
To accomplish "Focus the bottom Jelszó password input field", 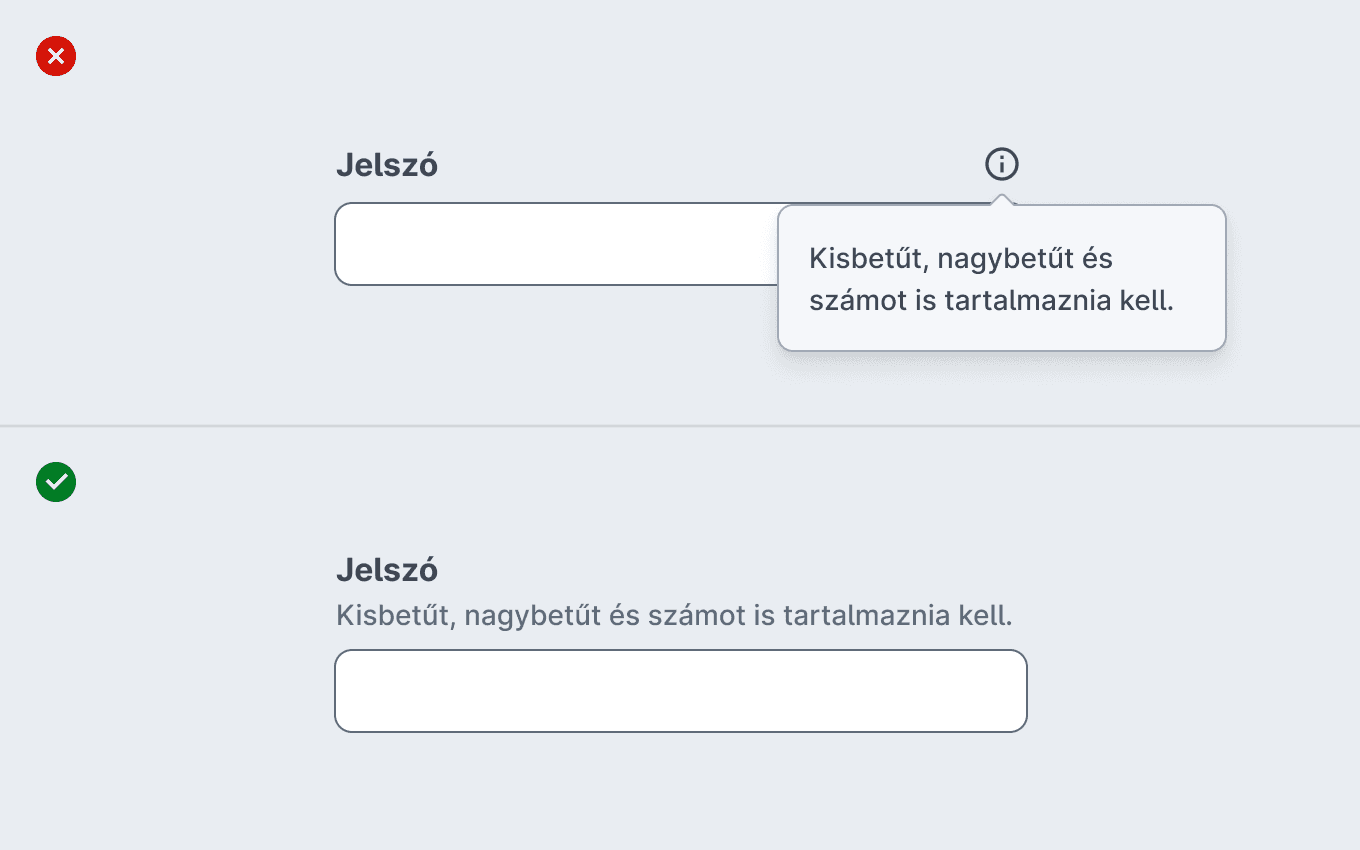I will point(681,691).
